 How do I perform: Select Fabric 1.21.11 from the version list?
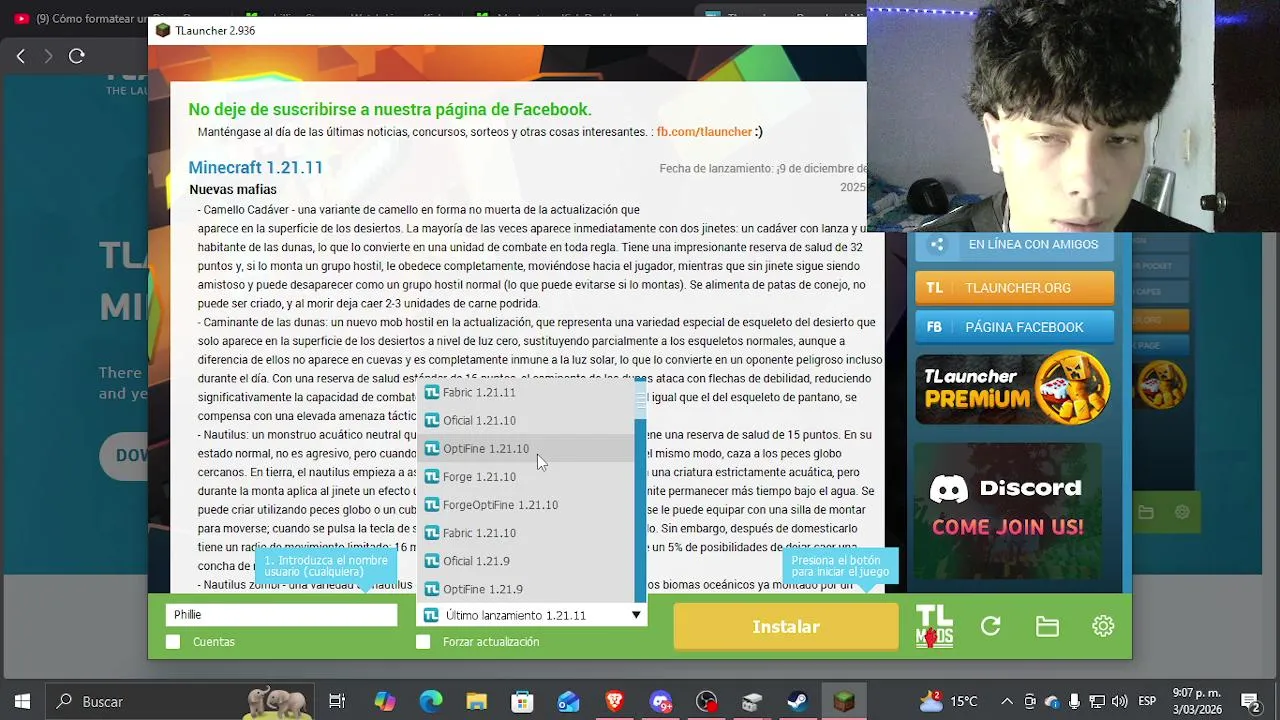tap(526, 393)
